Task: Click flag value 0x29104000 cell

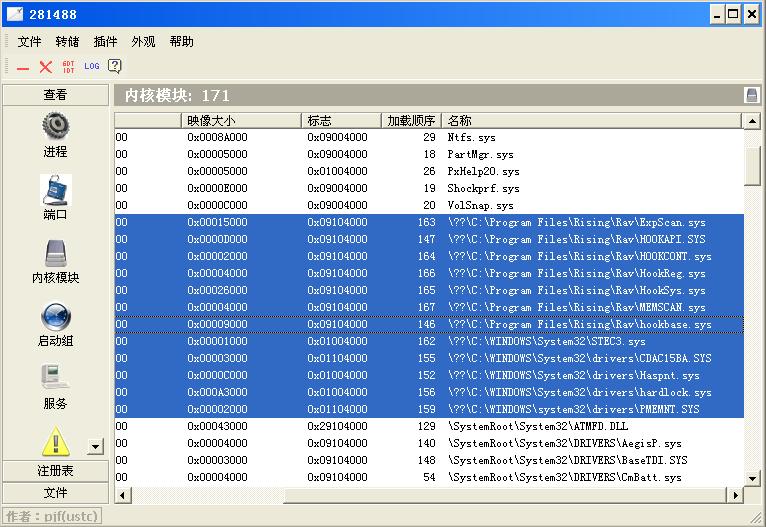Action: pyautogui.click(x=337, y=426)
